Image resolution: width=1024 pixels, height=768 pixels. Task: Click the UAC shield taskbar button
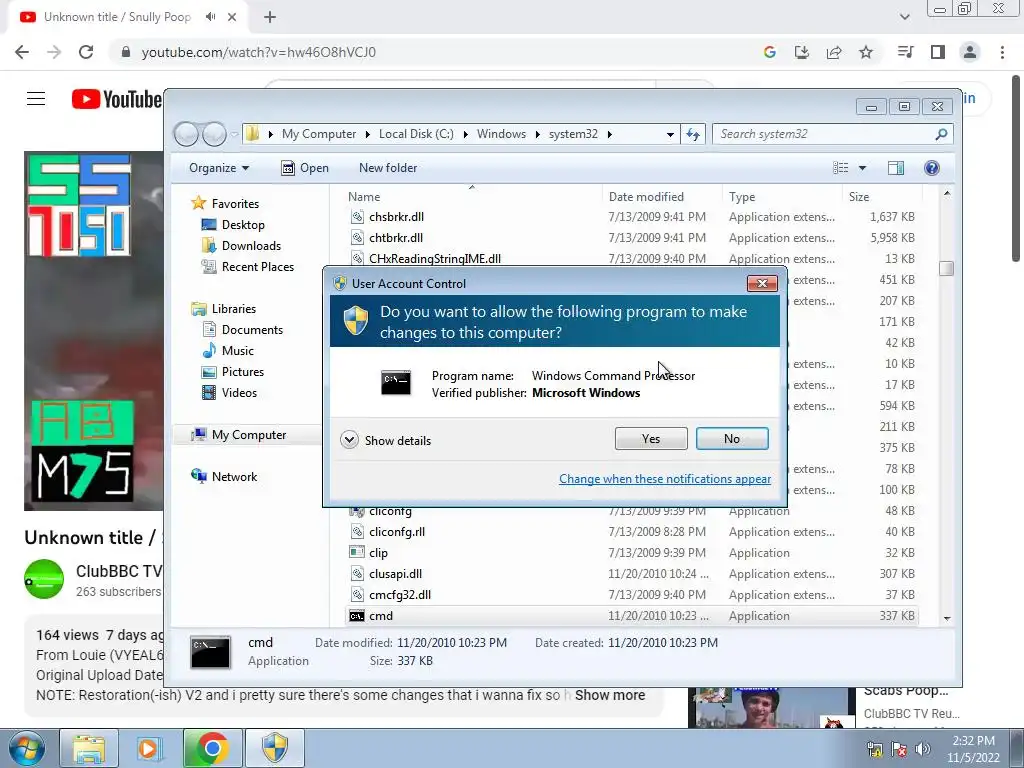click(275, 748)
